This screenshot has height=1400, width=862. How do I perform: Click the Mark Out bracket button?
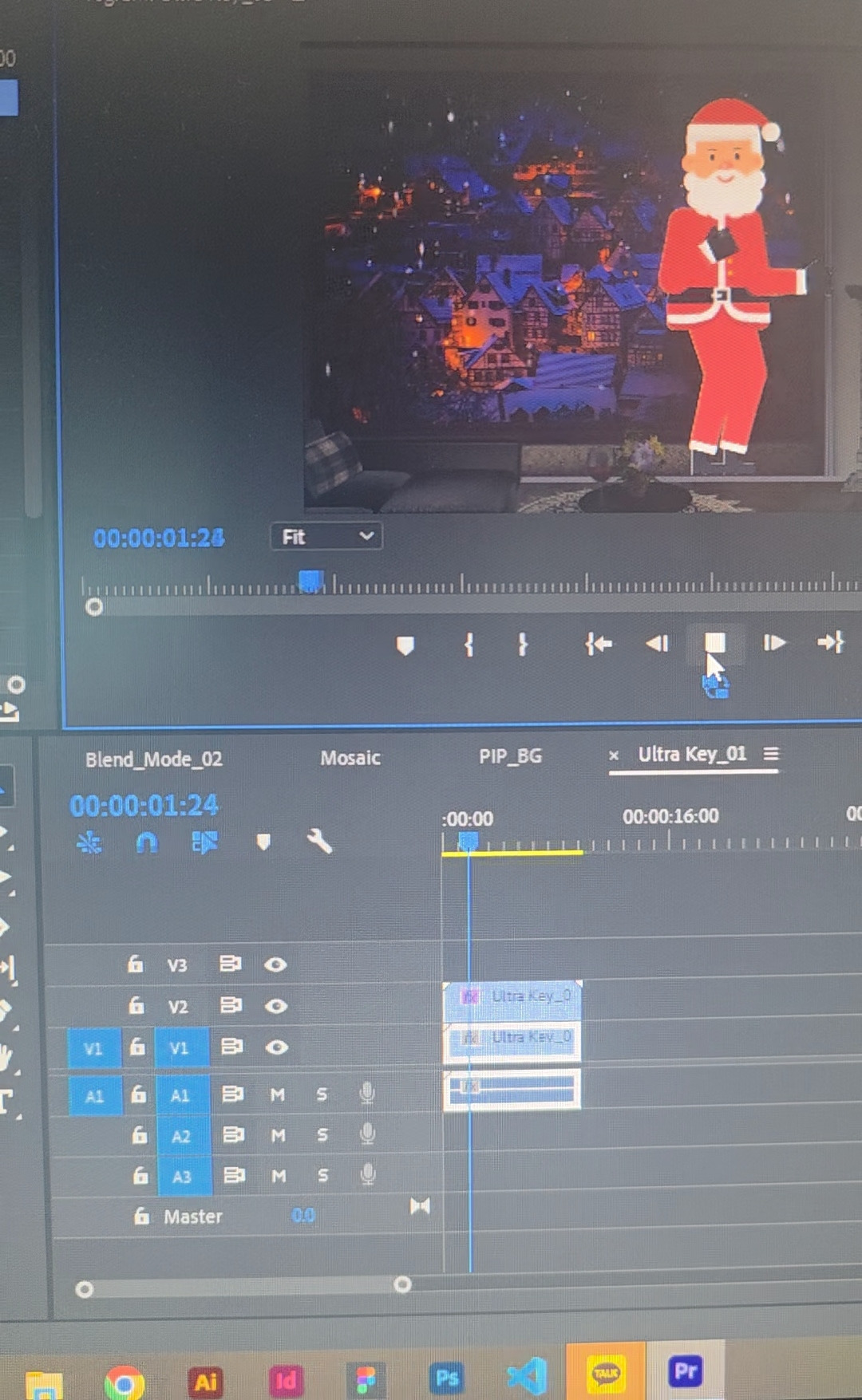click(x=523, y=644)
